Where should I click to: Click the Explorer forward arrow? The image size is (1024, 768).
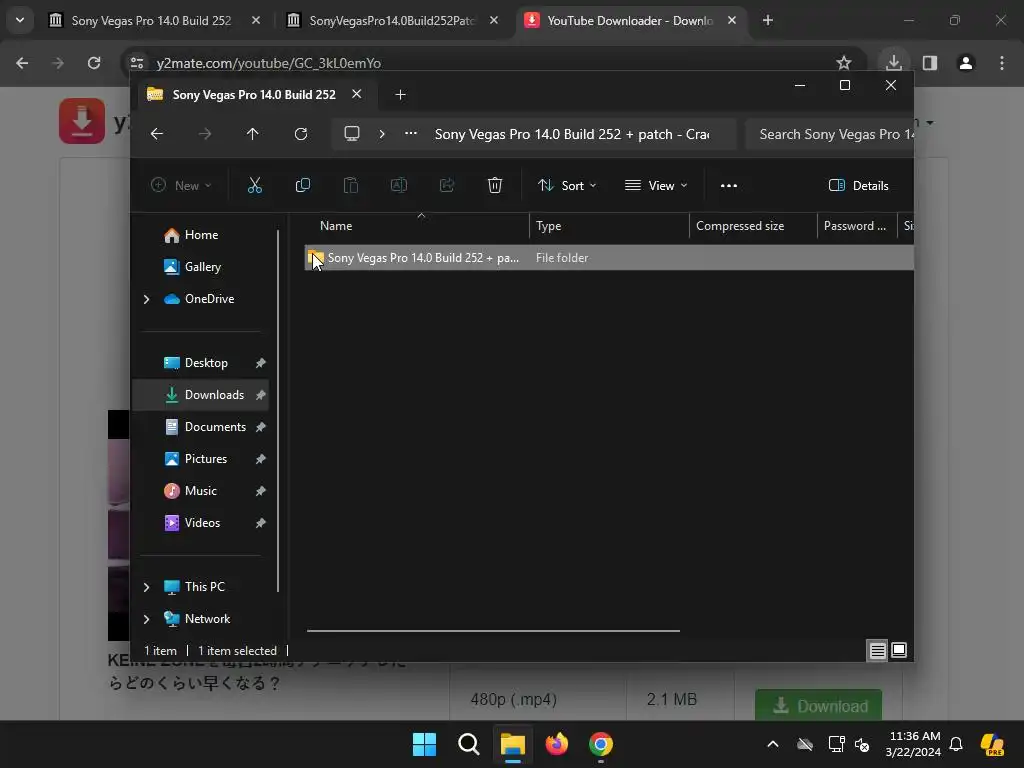[205, 134]
